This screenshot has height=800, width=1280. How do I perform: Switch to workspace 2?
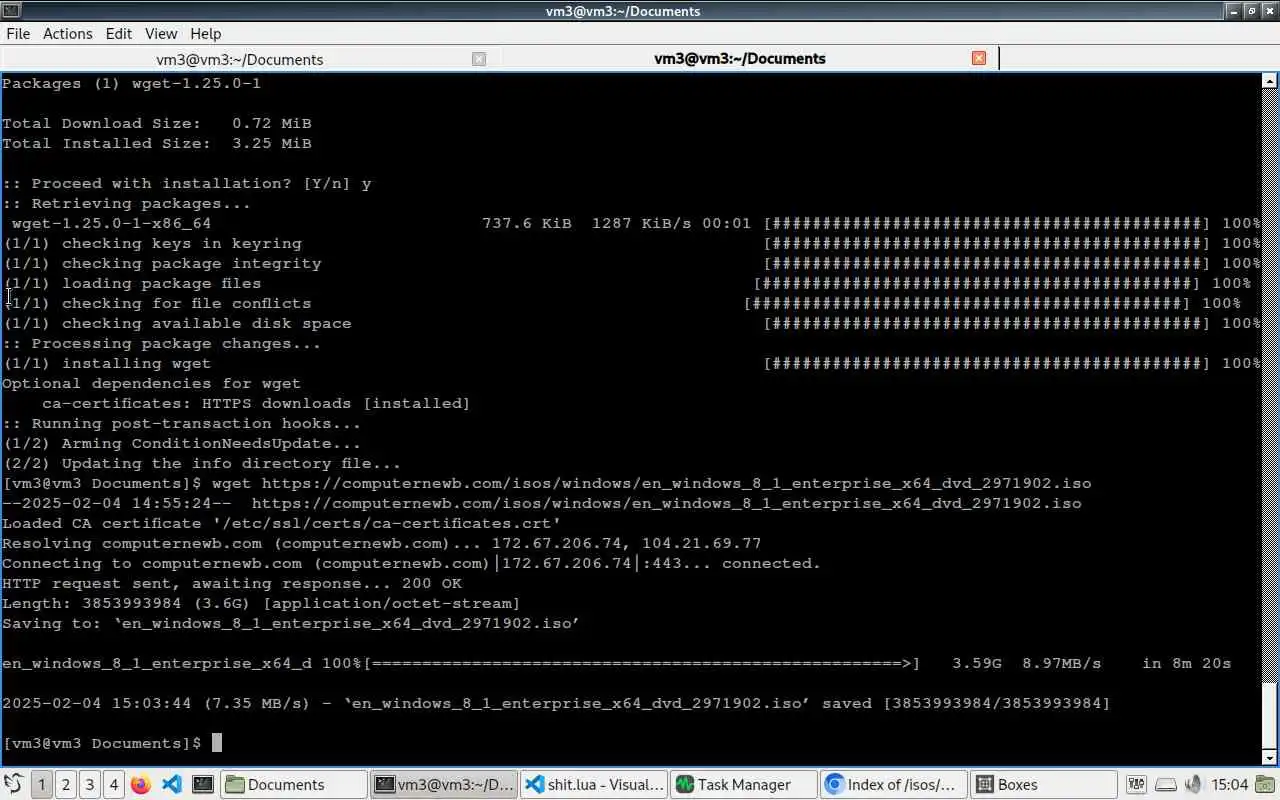pos(65,784)
